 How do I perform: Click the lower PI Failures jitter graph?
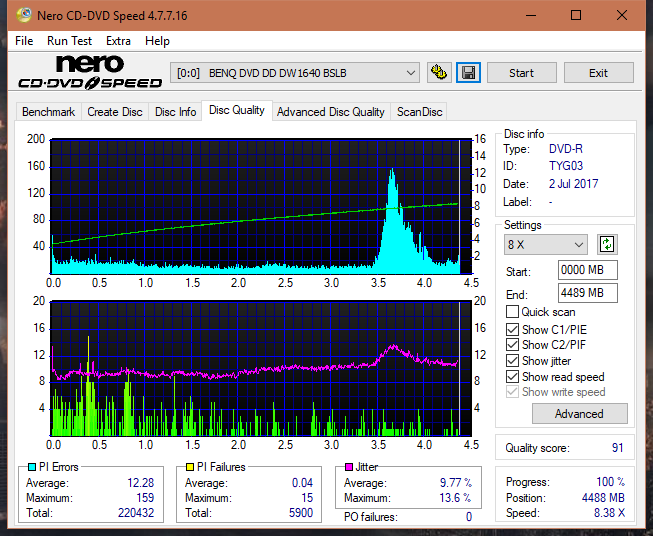[x=261, y=369]
